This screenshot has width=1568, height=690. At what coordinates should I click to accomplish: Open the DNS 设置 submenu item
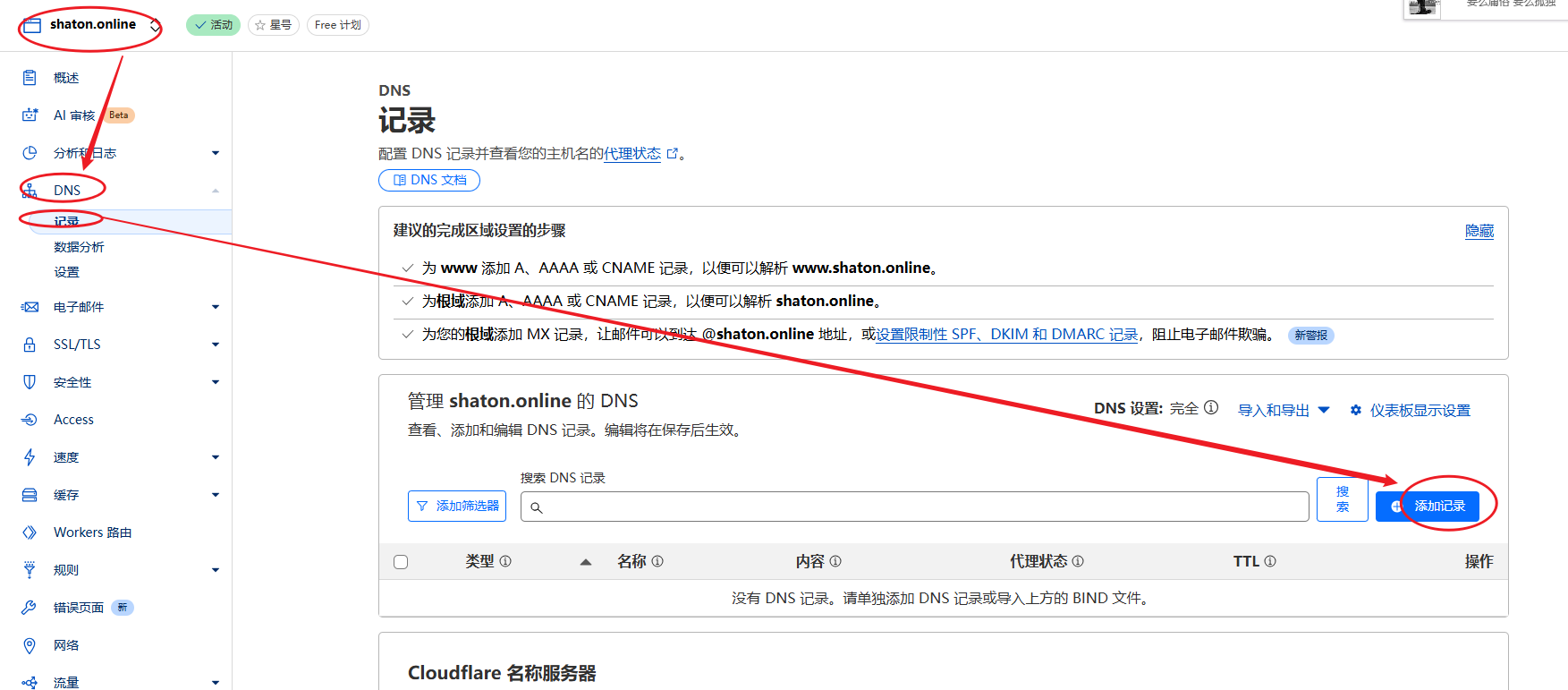(66, 272)
